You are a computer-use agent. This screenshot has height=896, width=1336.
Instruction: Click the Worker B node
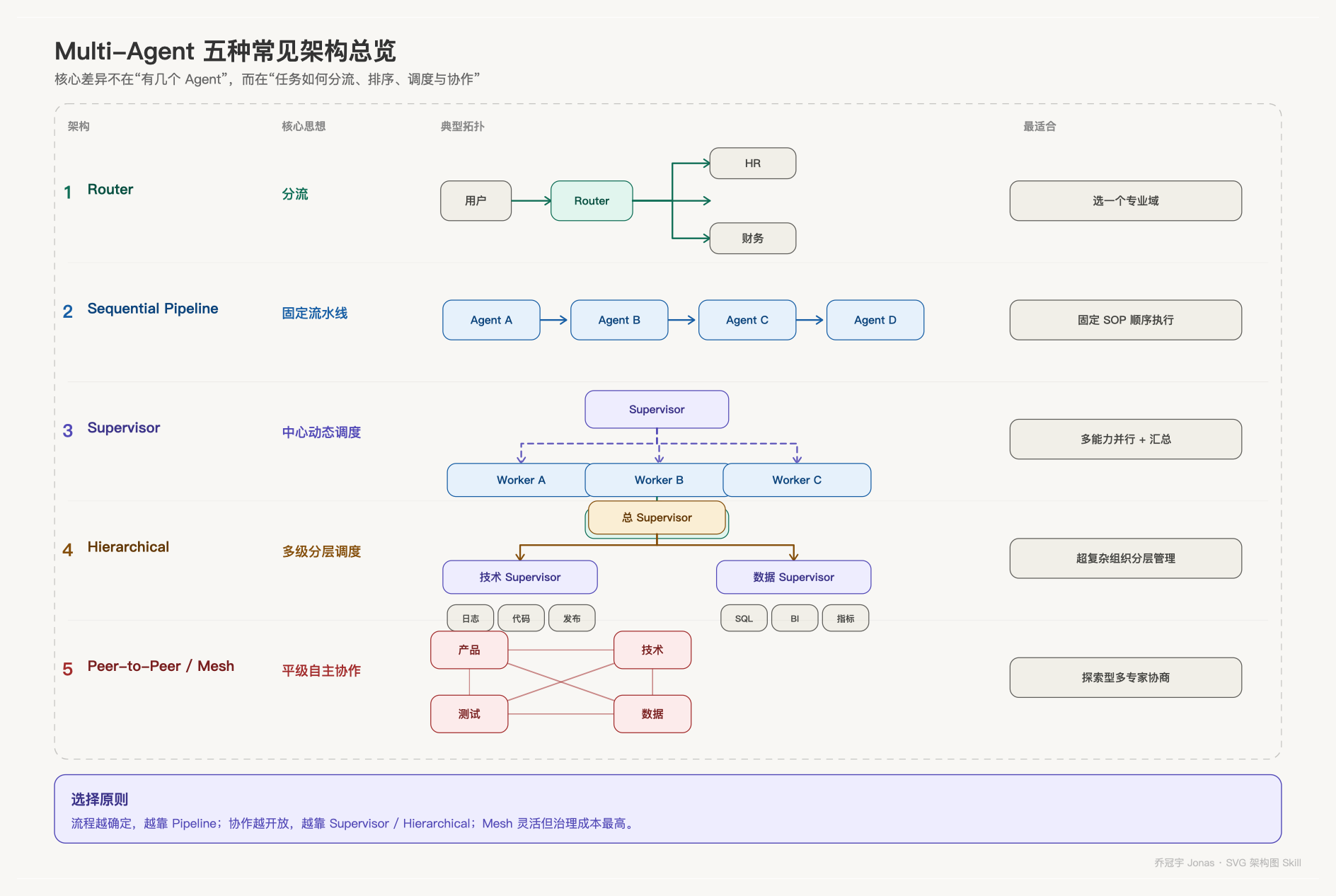658,480
